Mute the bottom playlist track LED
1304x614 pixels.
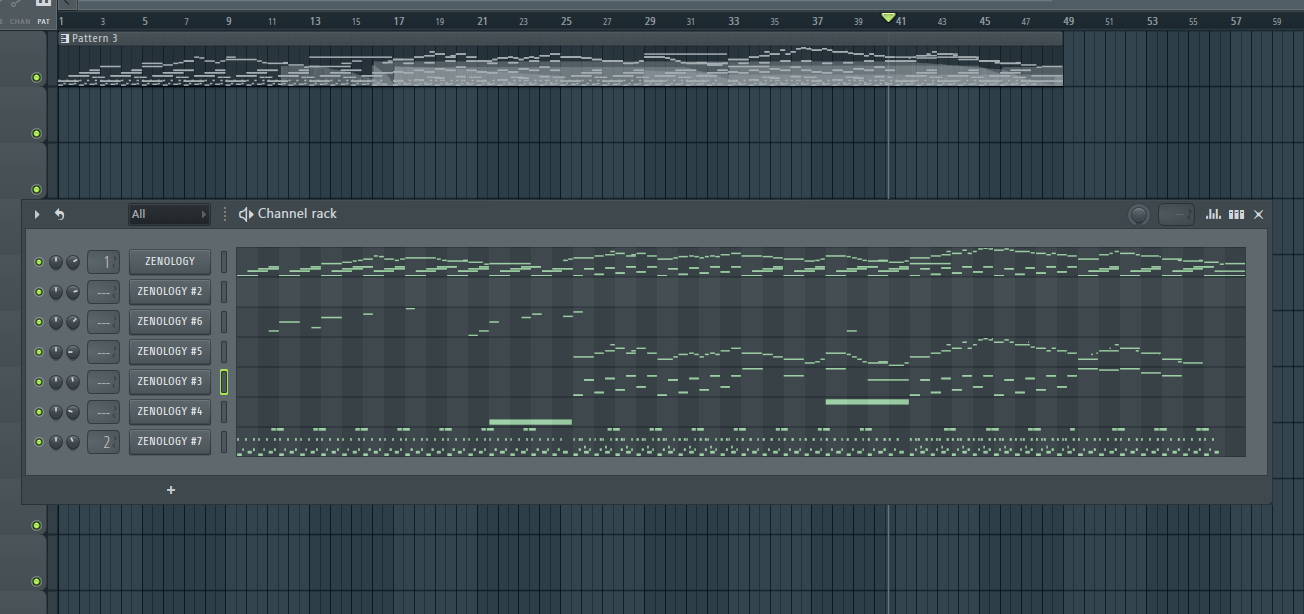tap(37, 582)
